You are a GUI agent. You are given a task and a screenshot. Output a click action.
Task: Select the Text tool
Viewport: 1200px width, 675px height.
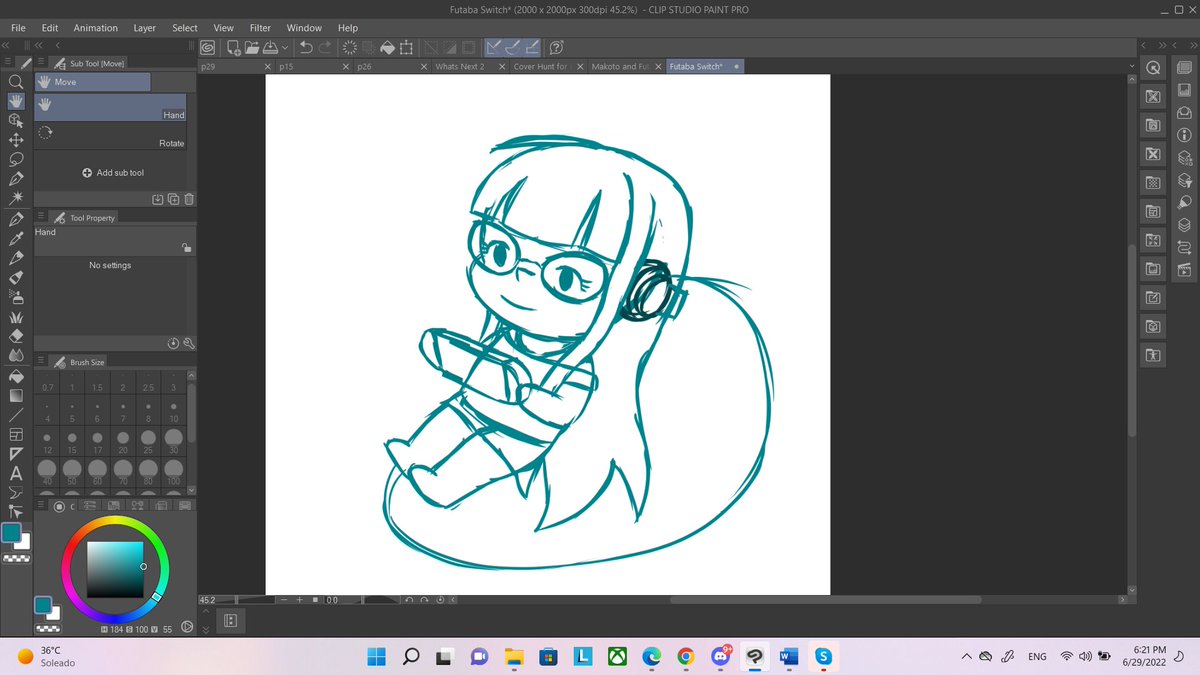(x=16, y=473)
